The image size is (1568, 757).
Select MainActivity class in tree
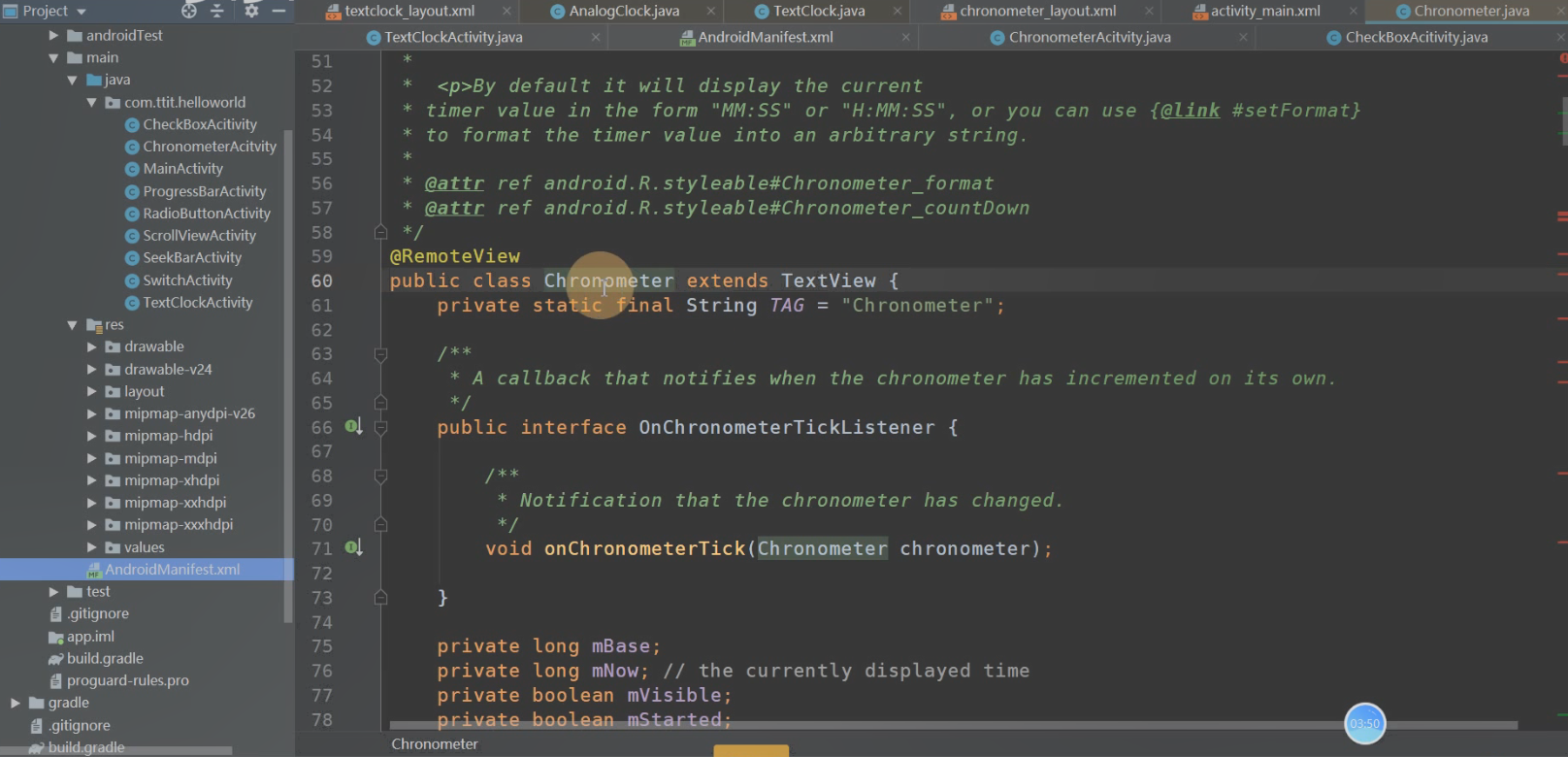click(x=183, y=169)
